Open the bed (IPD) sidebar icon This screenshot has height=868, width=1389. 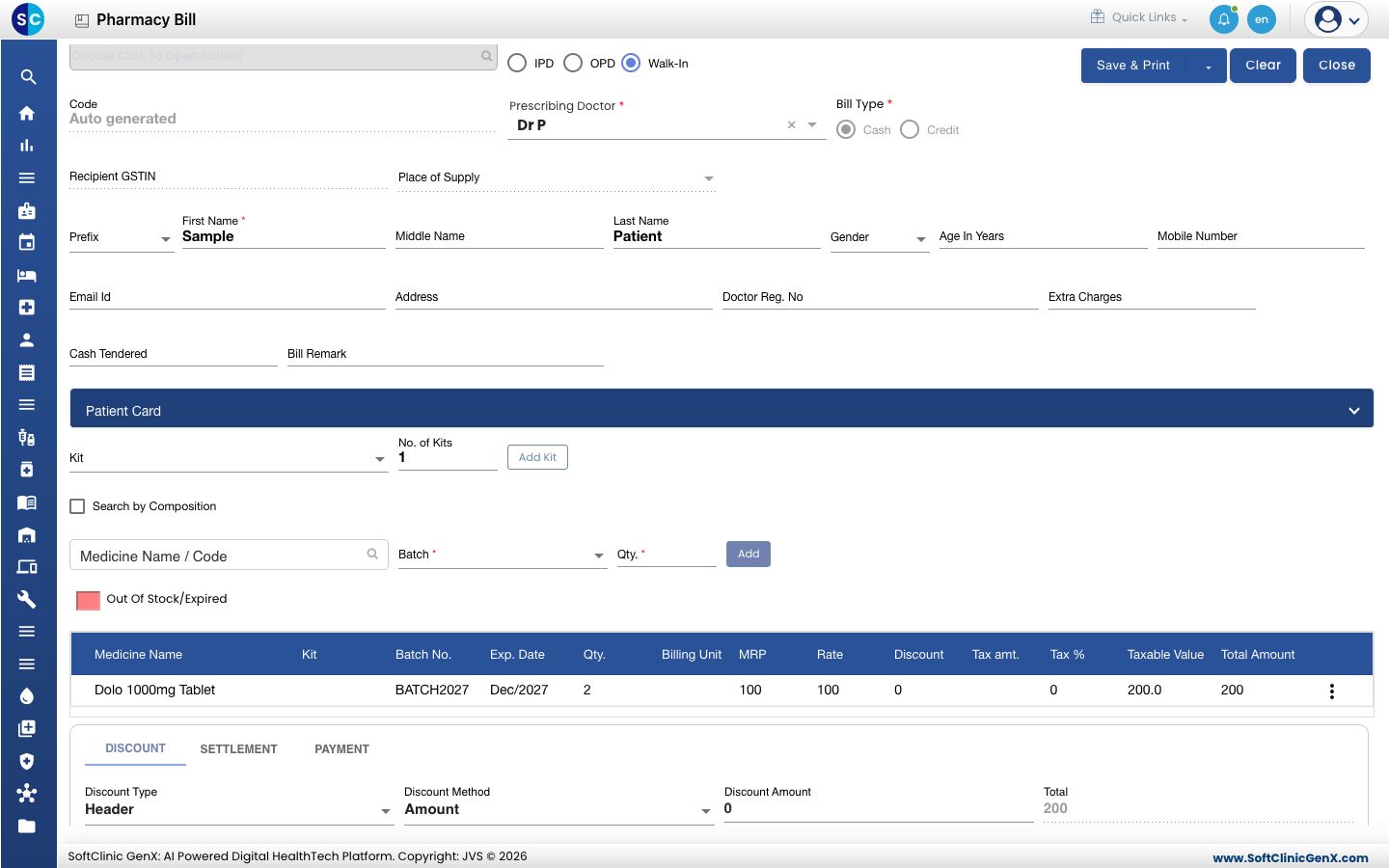(27, 275)
